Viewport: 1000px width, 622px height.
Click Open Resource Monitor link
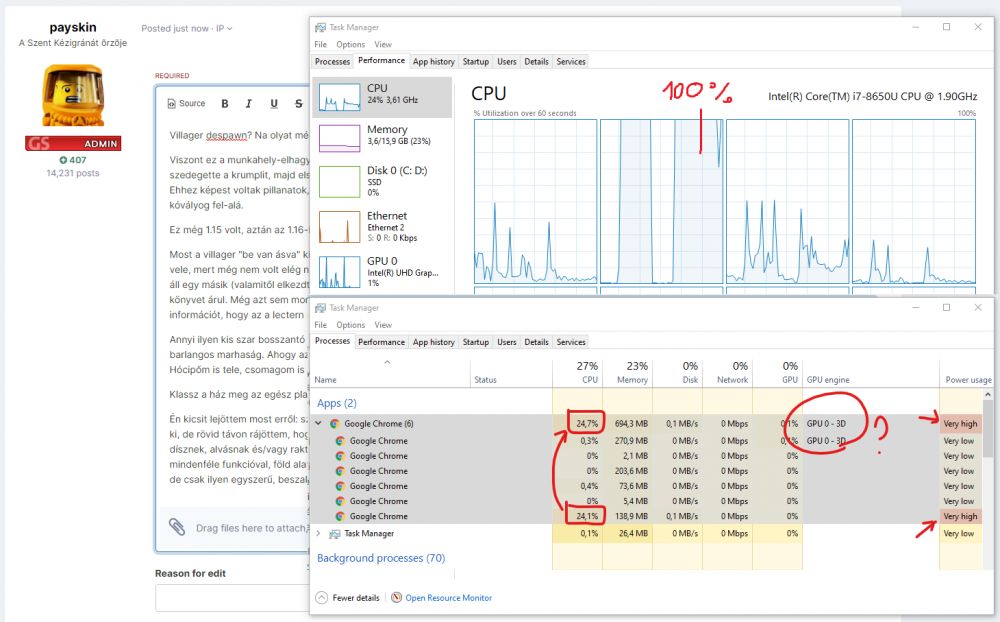click(x=448, y=598)
